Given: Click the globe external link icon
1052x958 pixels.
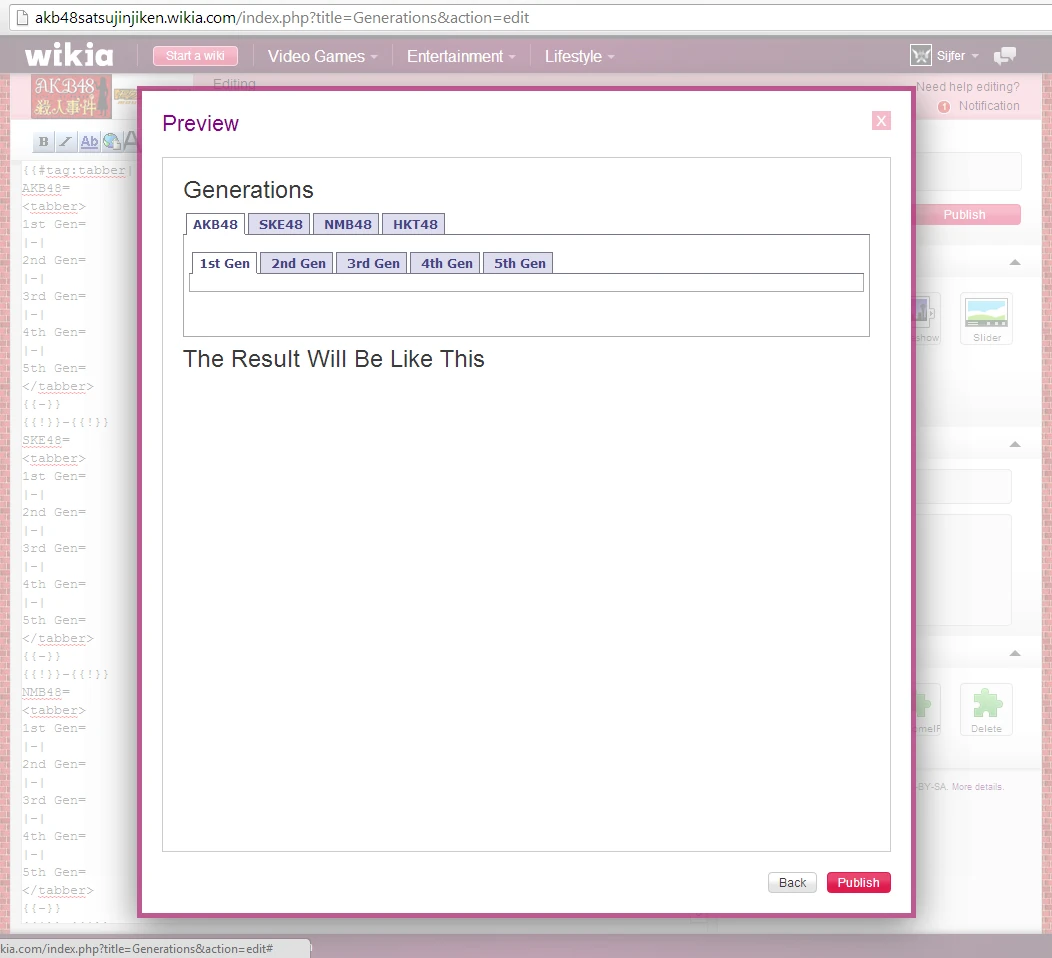Looking at the screenshot, I should [x=111, y=142].
